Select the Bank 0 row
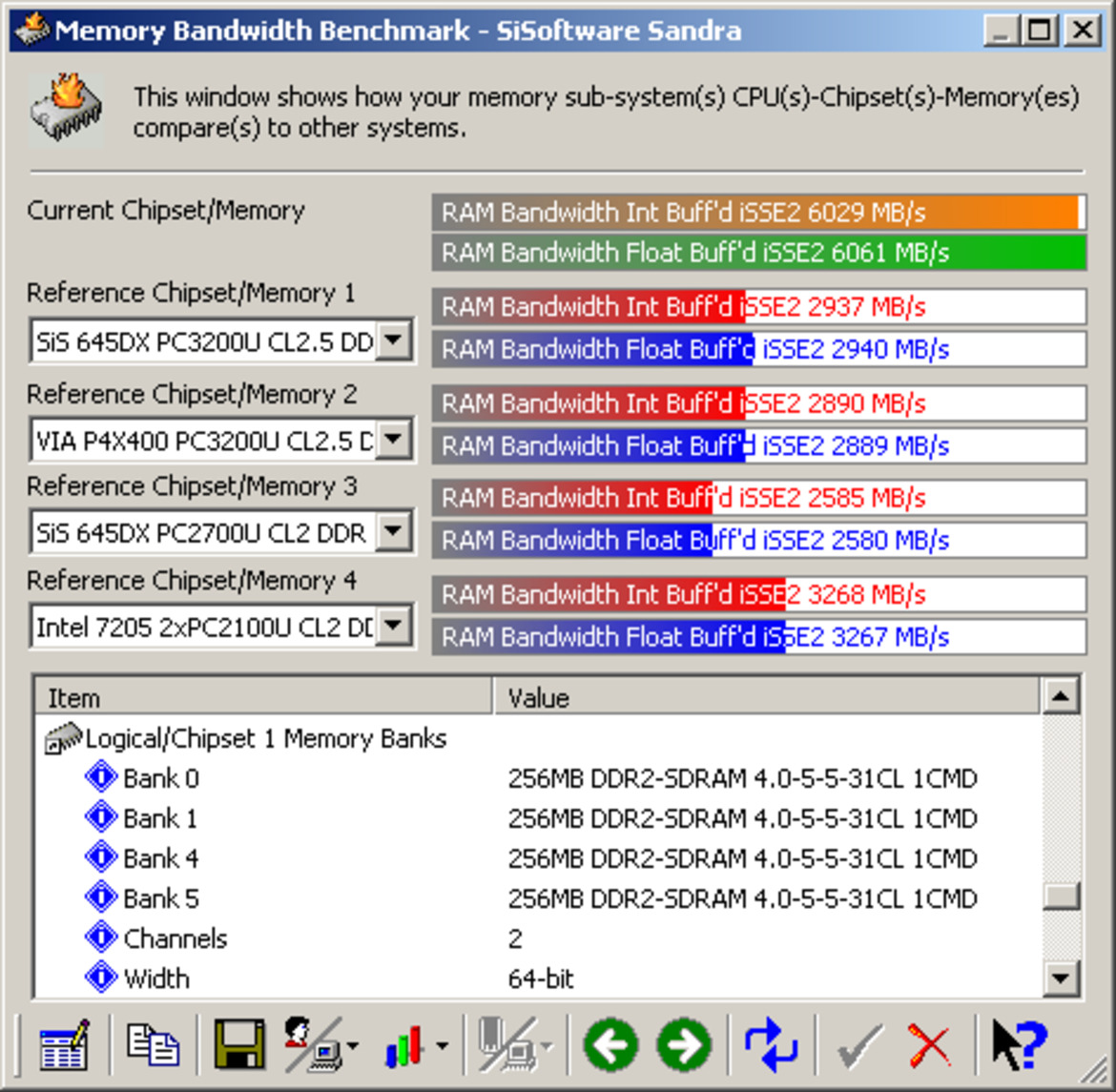The height and width of the screenshot is (1092, 1116). [x=538, y=778]
